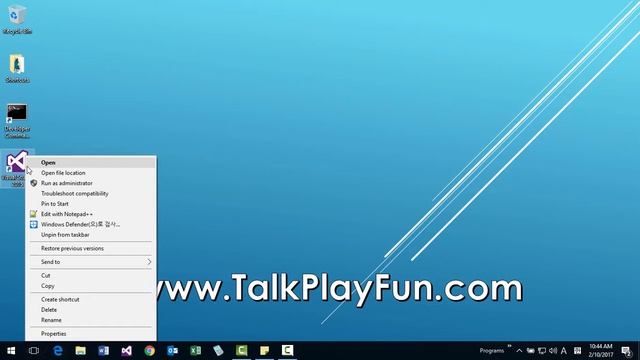Choose Rename in the context menu
The height and width of the screenshot is (360, 640).
point(91,320)
